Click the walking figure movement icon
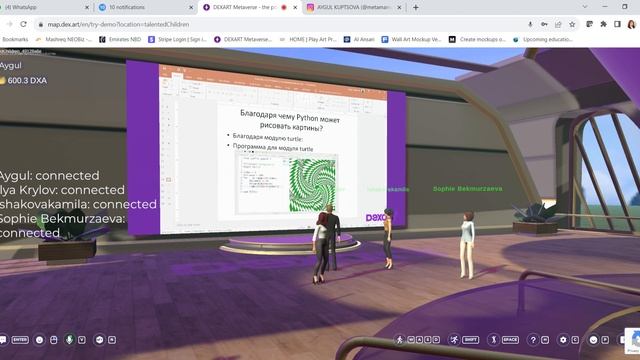This screenshot has width=640, height=360. [400, 340]
